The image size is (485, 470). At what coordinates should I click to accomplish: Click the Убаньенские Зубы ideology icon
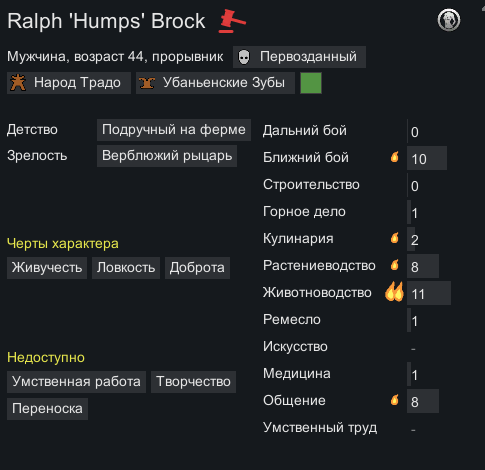click(147, 83)
